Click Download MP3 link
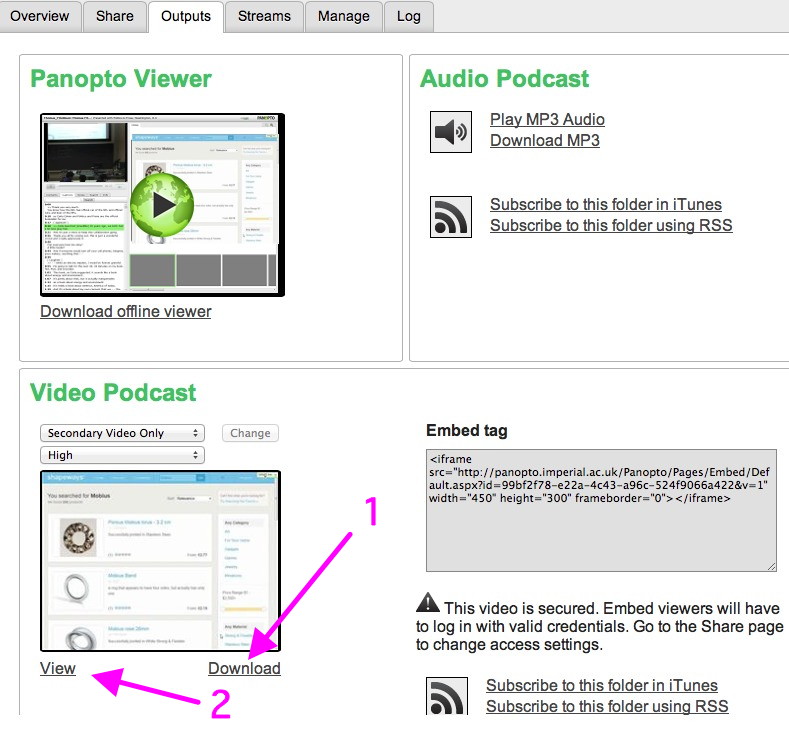This screenshot has width=789, height=731. coord(545,140)
